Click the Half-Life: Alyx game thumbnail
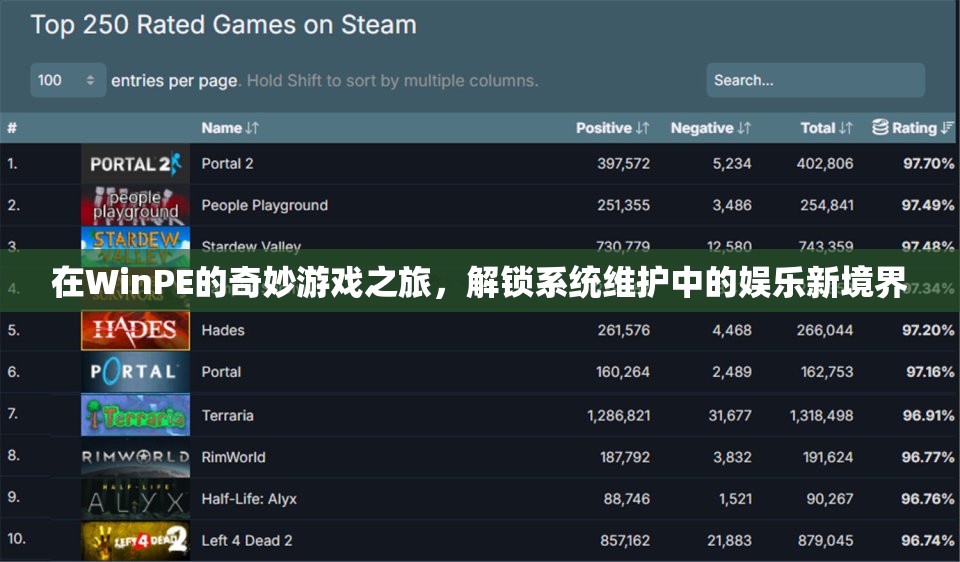This screenshot has height=562, width=960. (135, 499)
